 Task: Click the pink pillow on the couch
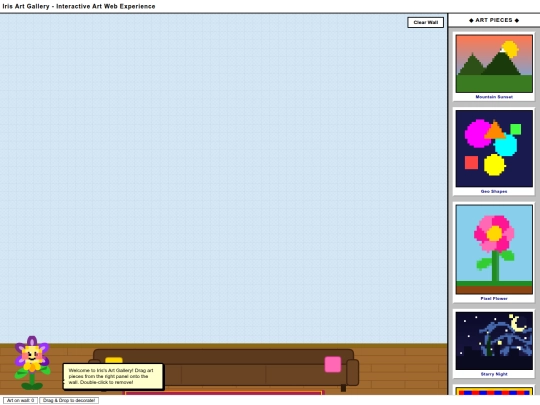pos(333,364)
